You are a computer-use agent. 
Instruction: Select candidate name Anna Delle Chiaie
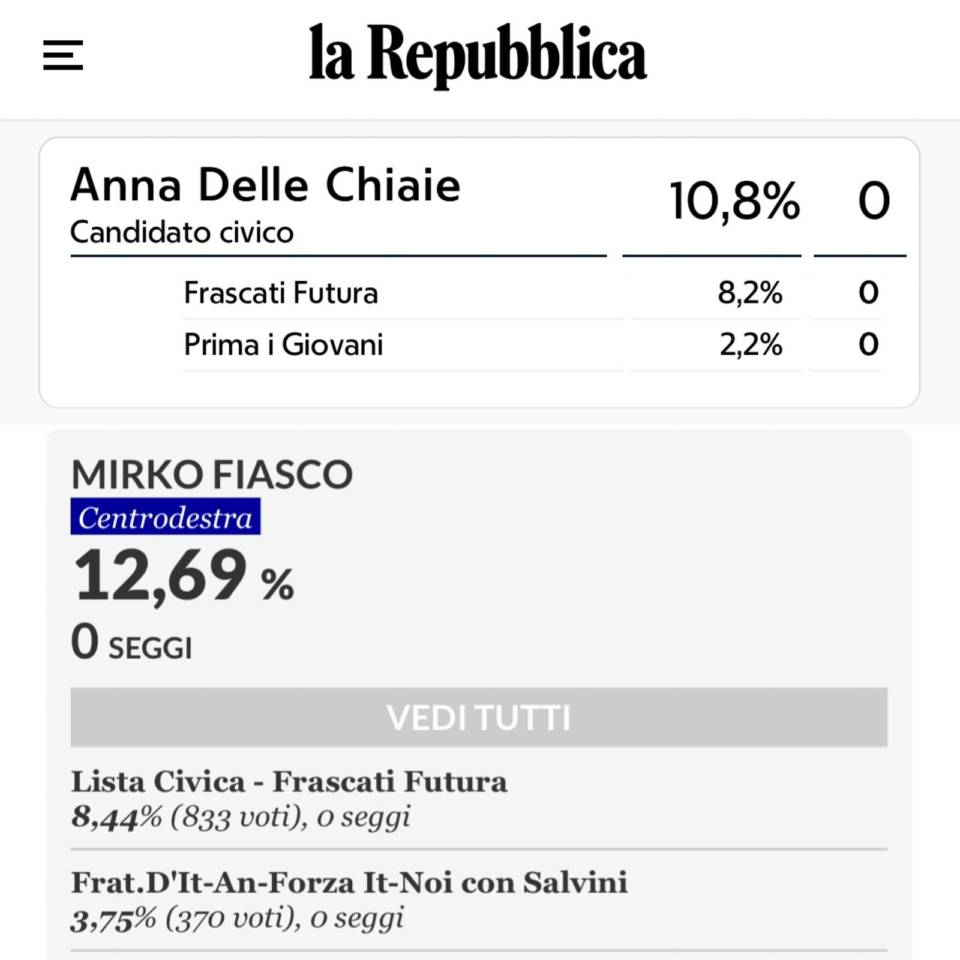click(x=265, y=186)
